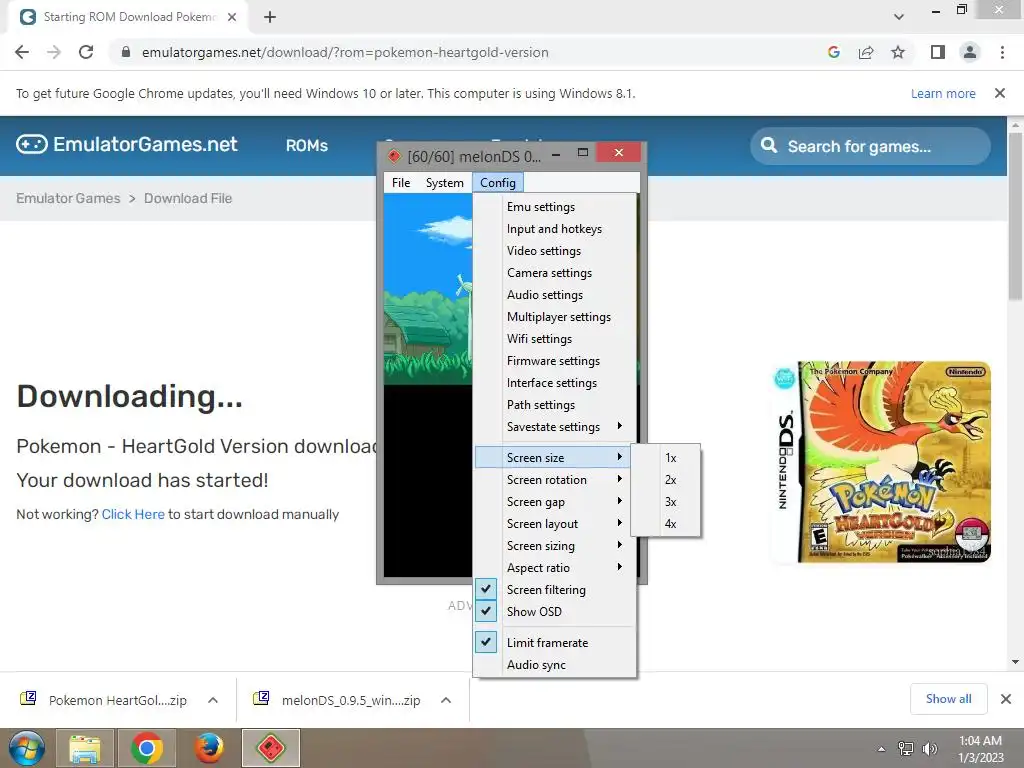
Task: Open Emu settings
Action: tap(554, 207)
